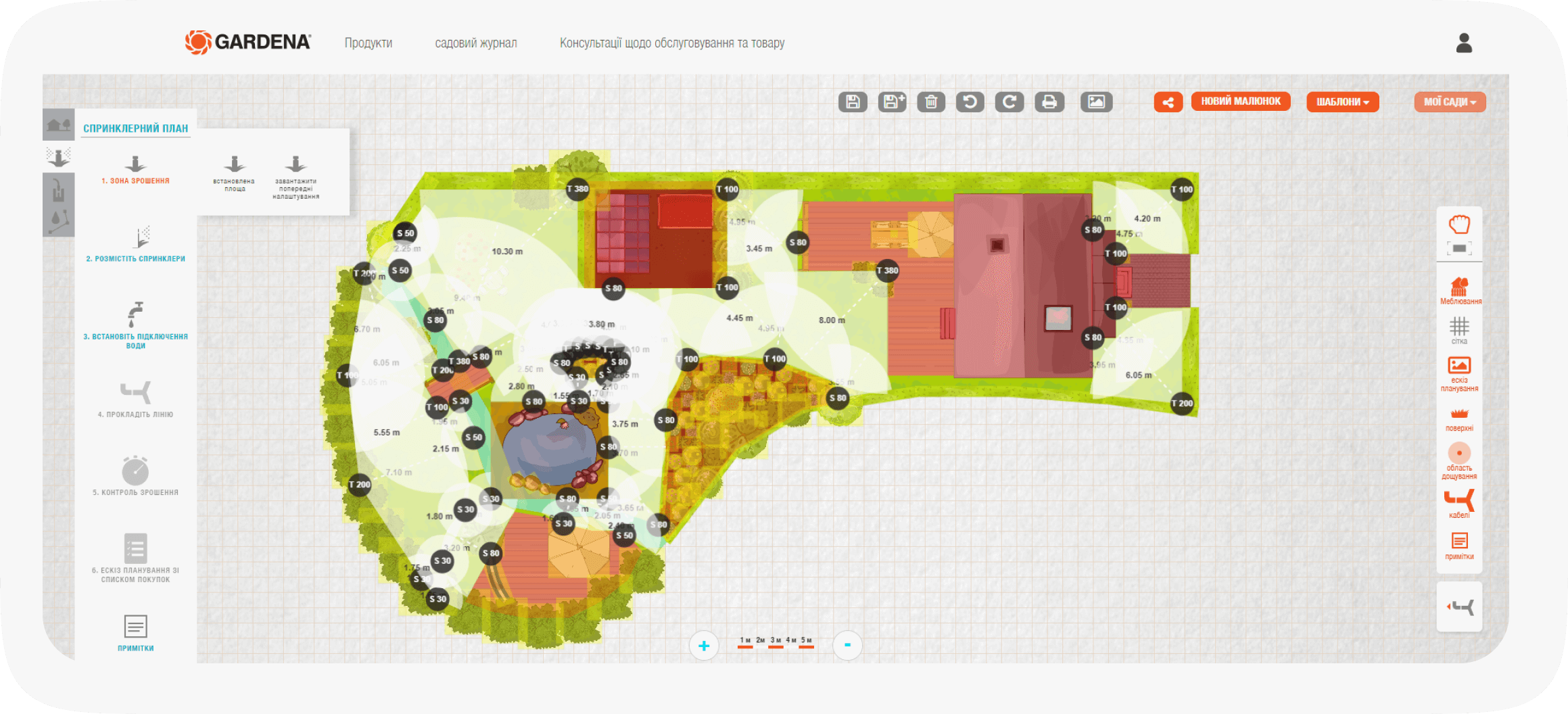Choose встановлена площа option
This screenshot has width=1568, height=714.
(x=234, y=174)
